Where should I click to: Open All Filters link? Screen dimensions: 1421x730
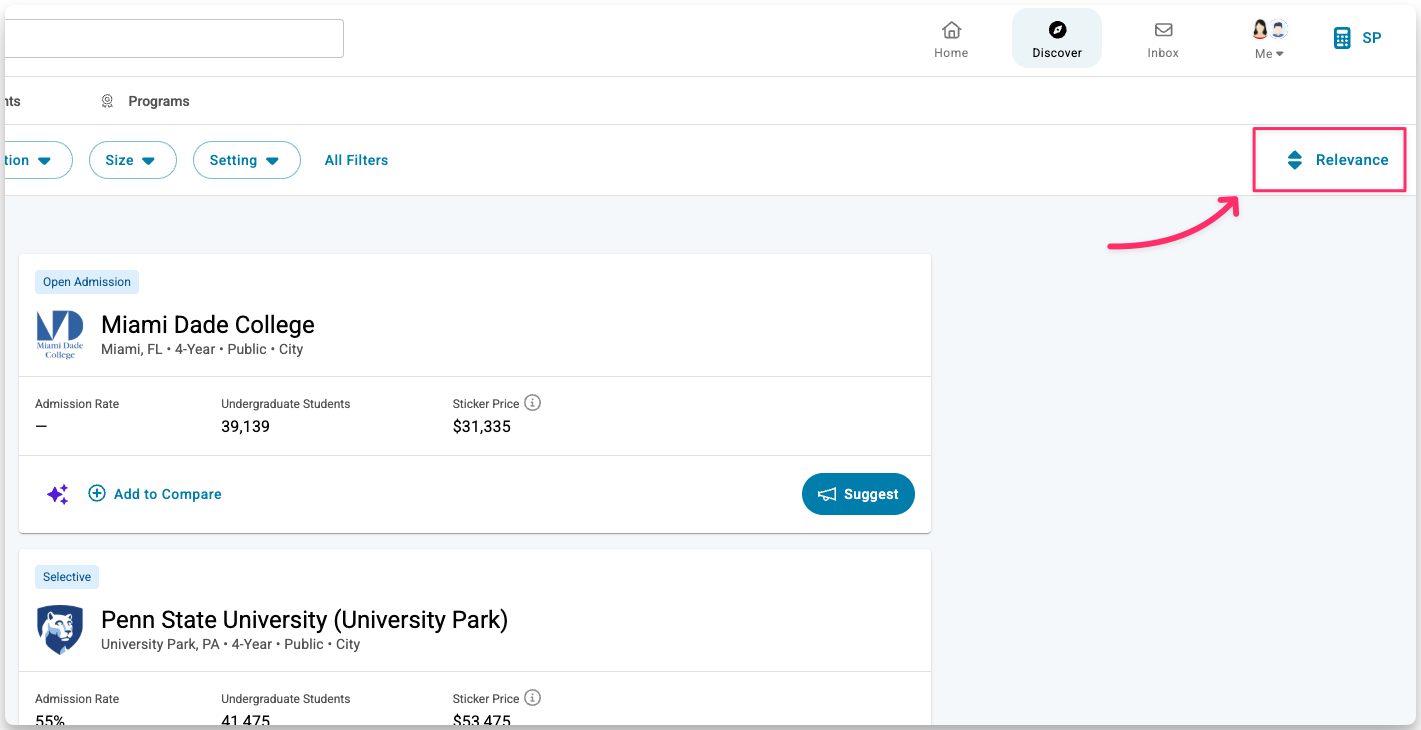[x=356, y=160]
